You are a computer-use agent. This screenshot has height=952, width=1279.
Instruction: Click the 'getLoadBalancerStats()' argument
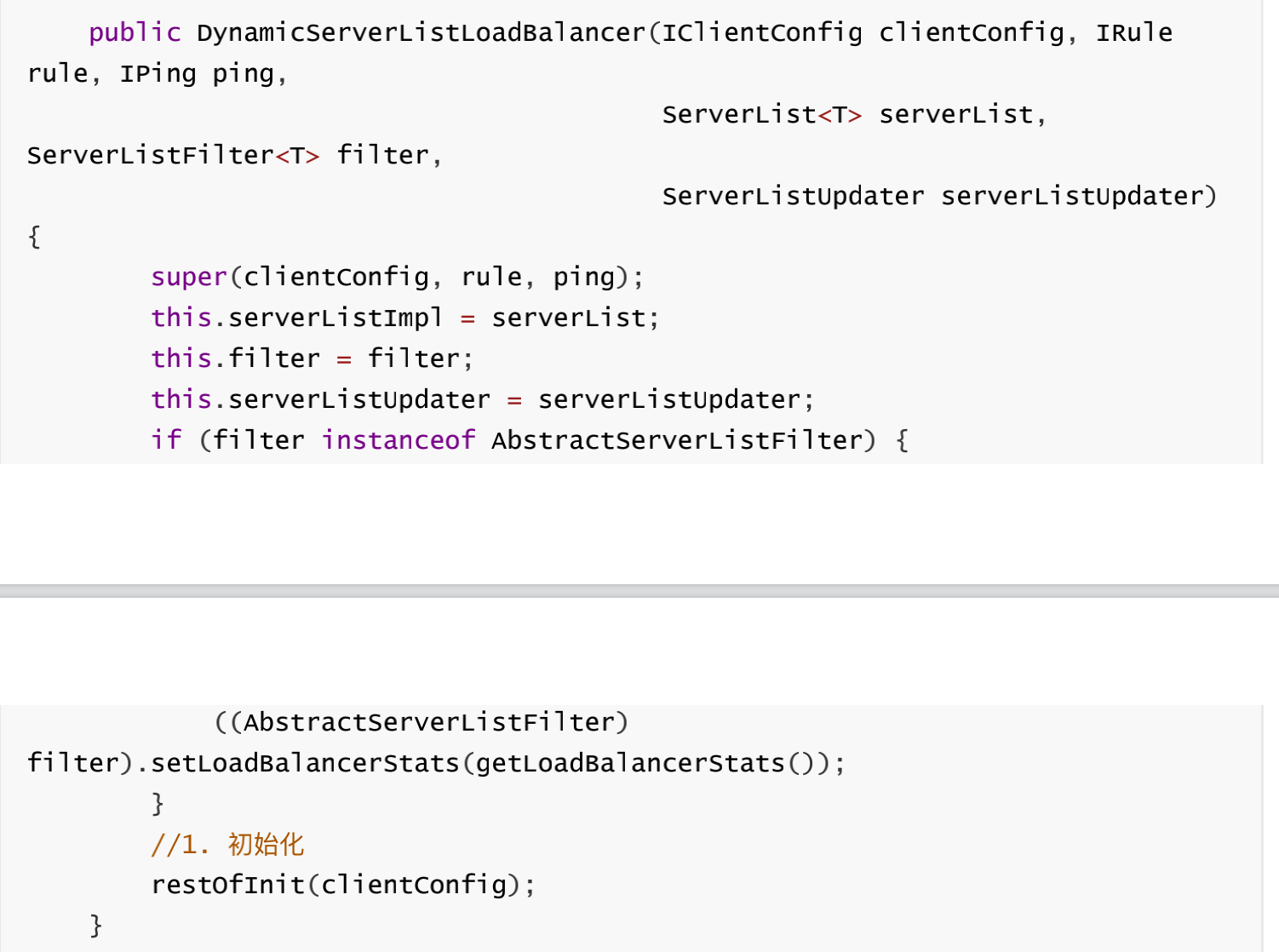(x=645, y=764)
